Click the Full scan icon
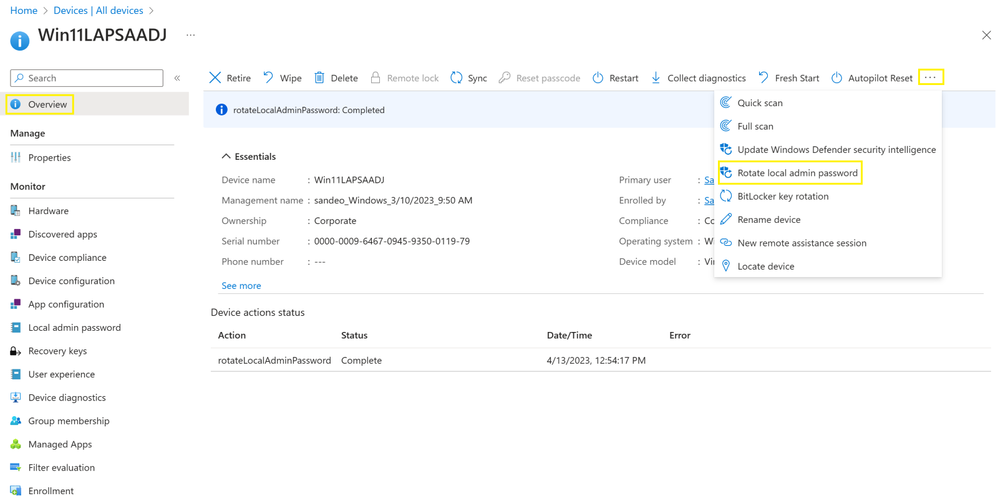 726,126
